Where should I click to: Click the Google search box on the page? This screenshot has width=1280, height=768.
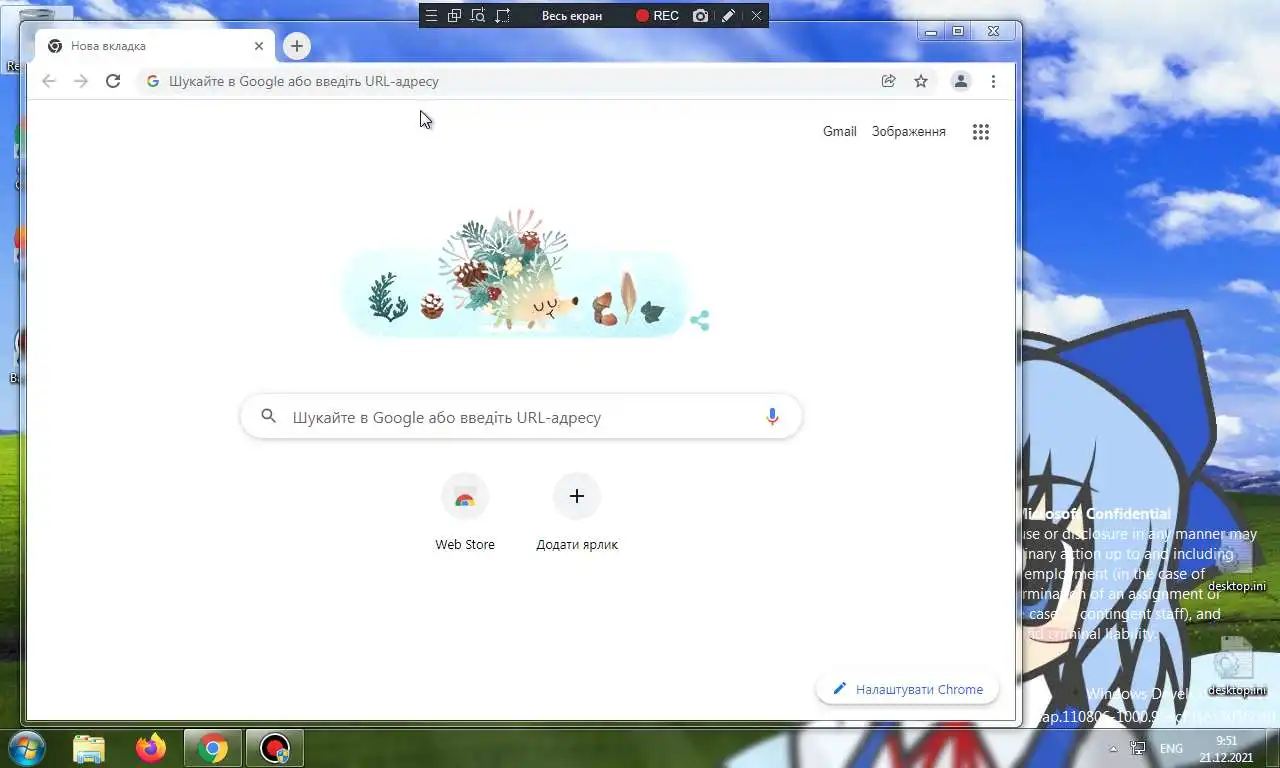coord(521,417)
